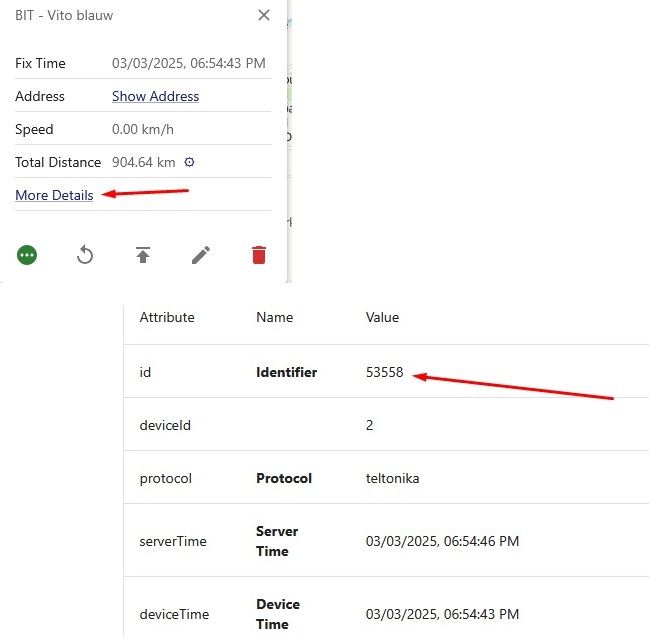Image resolution: width=649 pixels, height=644 pixels.
Task: Click the Show Address link
Action: tap(155, 96)
